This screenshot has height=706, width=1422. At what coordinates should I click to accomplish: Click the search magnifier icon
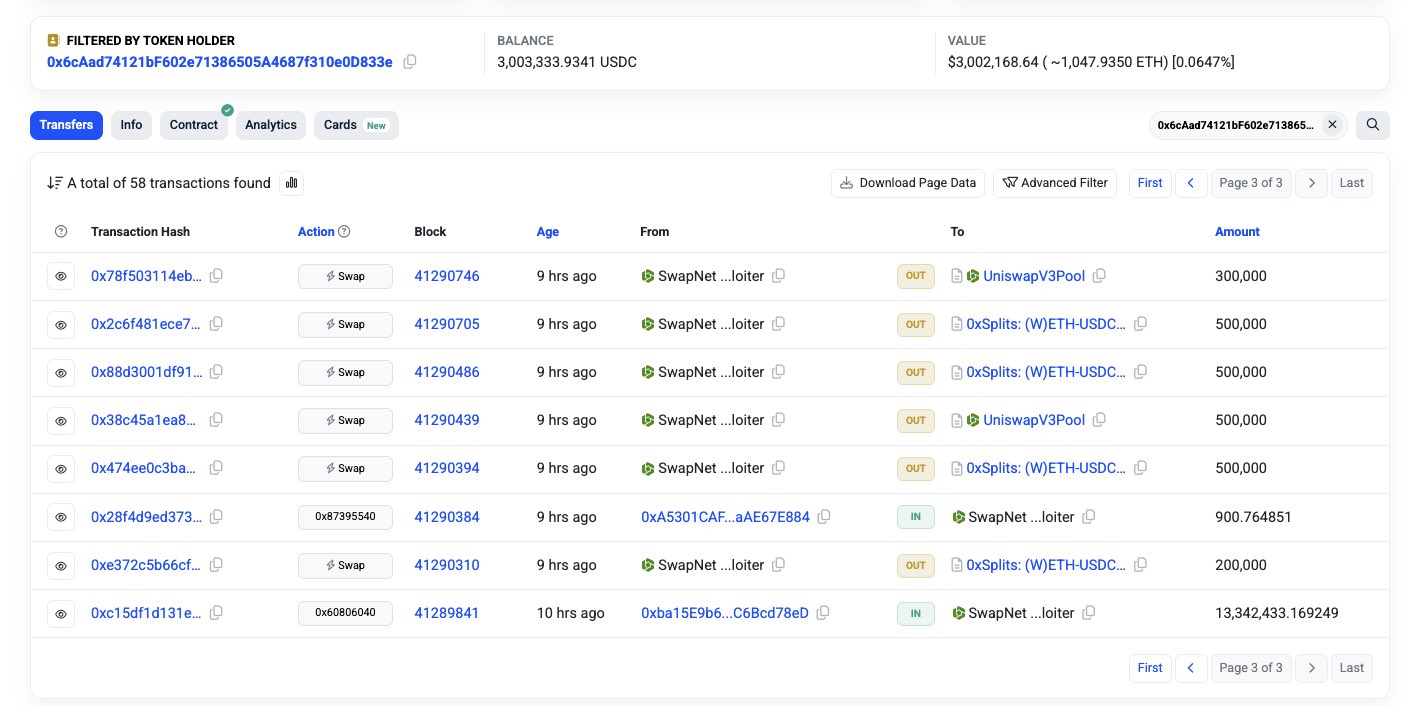coord(1373,125)
